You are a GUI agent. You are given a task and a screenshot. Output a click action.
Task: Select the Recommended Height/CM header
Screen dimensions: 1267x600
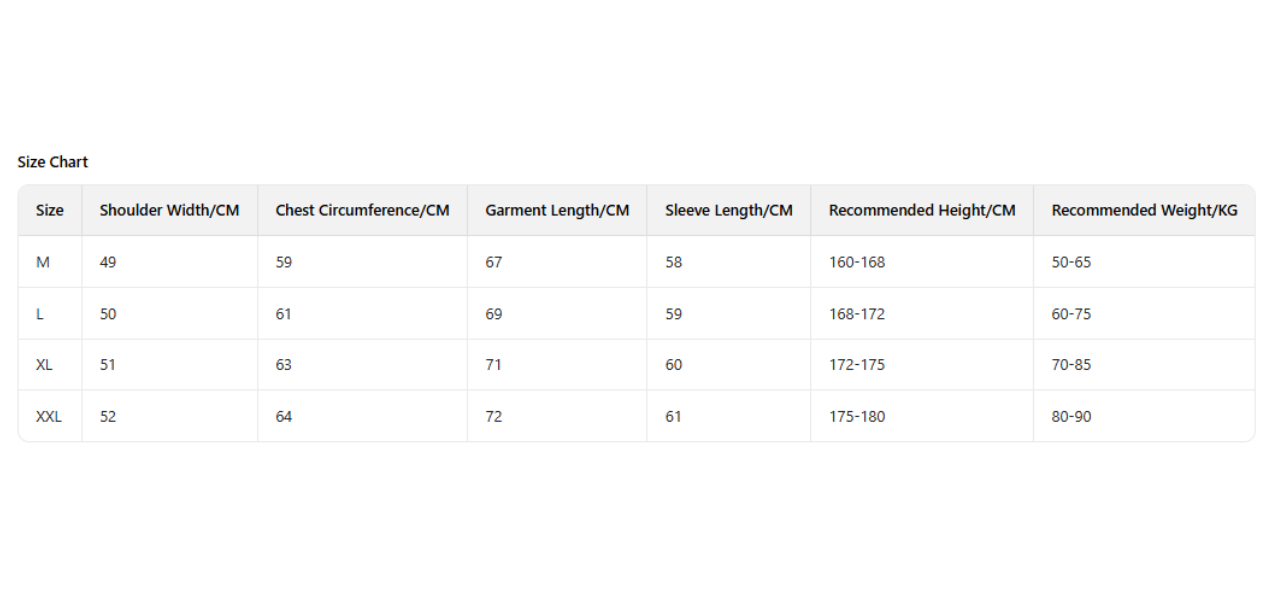click(921, 210)
